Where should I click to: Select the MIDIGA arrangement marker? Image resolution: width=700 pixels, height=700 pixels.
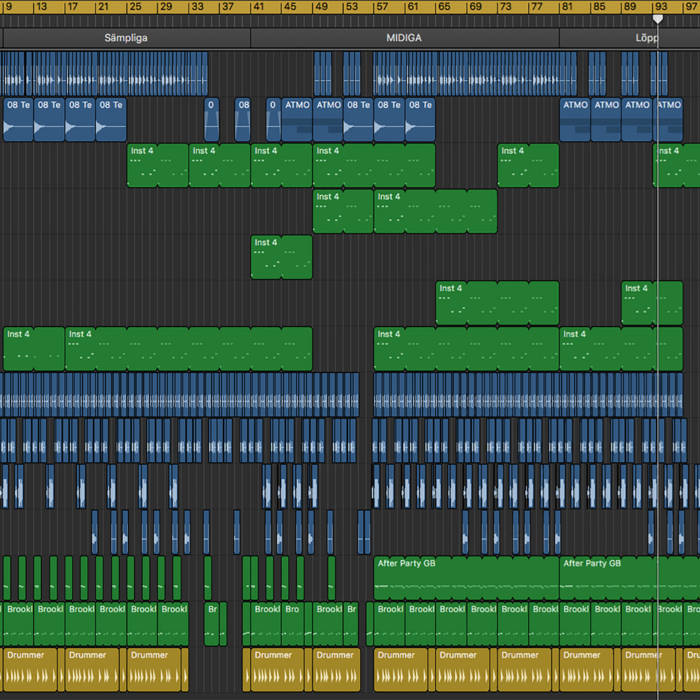coord(404,38)
